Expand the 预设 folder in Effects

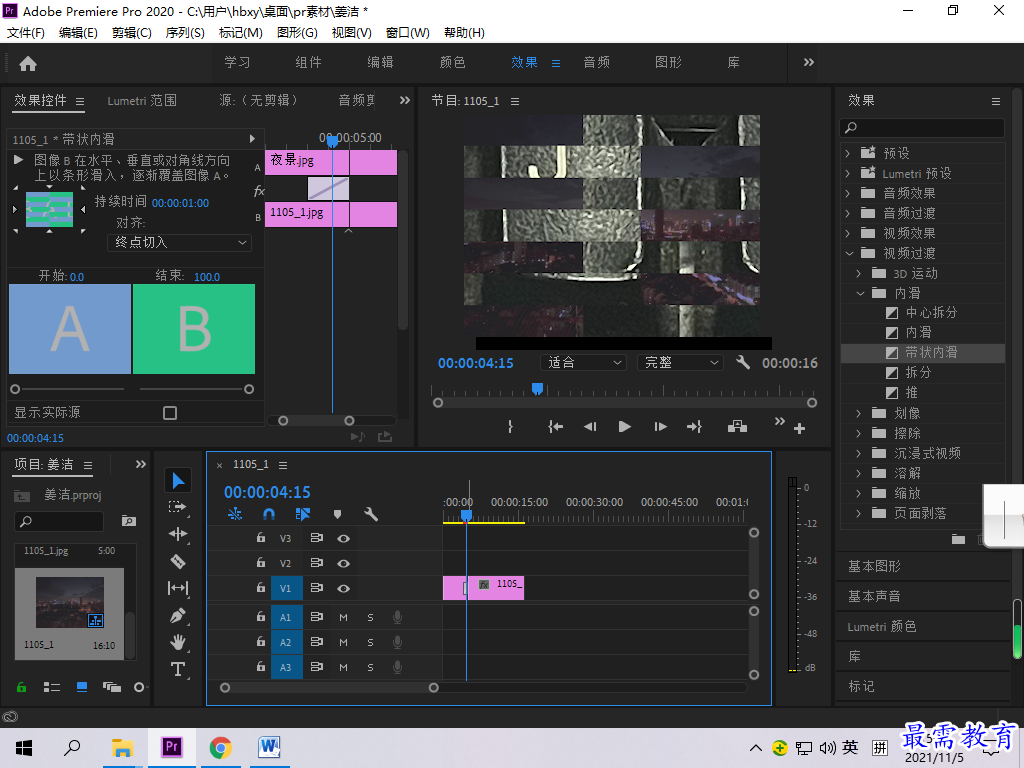pos(848,153)
